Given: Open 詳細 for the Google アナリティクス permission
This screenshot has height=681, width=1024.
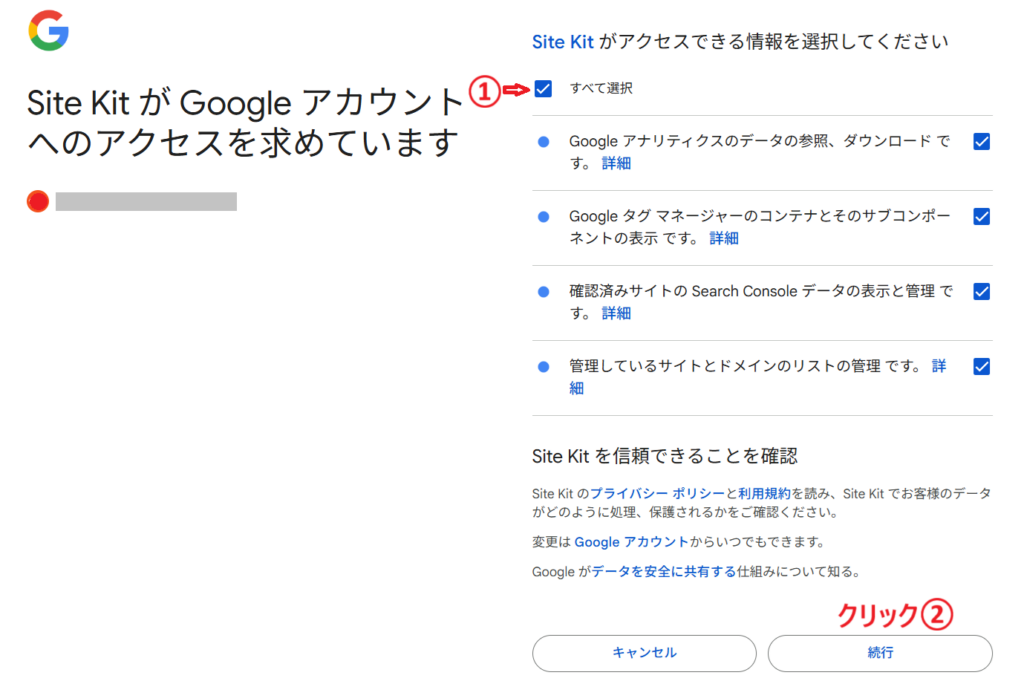Looking at the screenshot, I should pyautogui.click(x=616, y=163).
